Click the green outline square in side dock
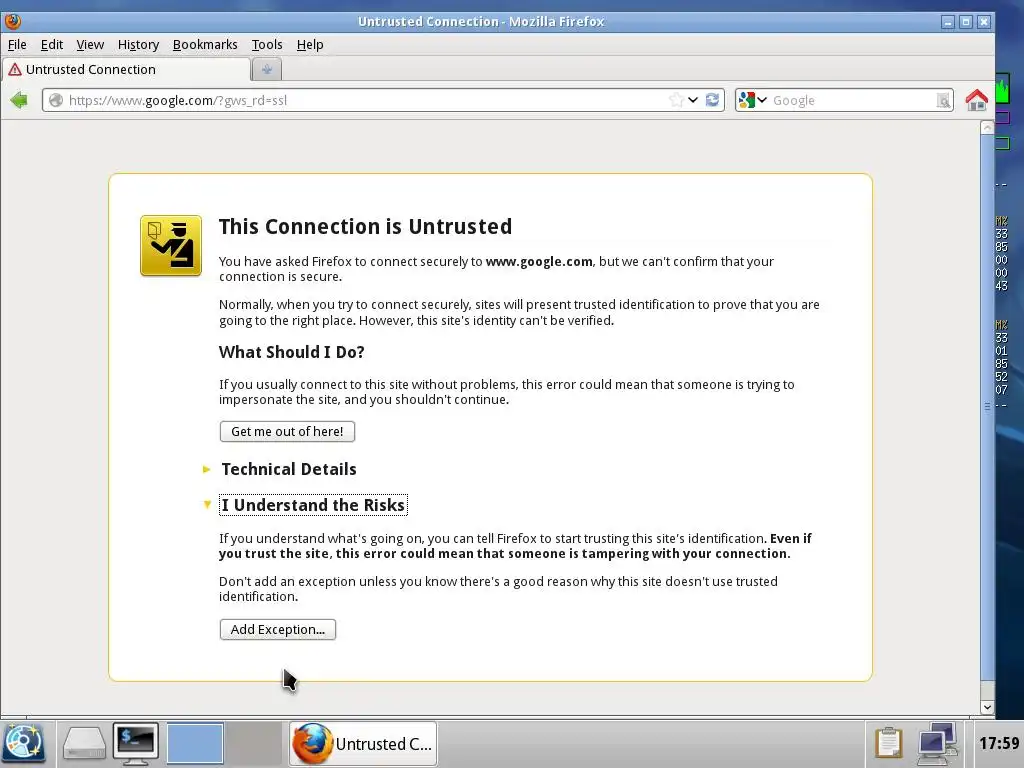 (x=1002, y=143)
